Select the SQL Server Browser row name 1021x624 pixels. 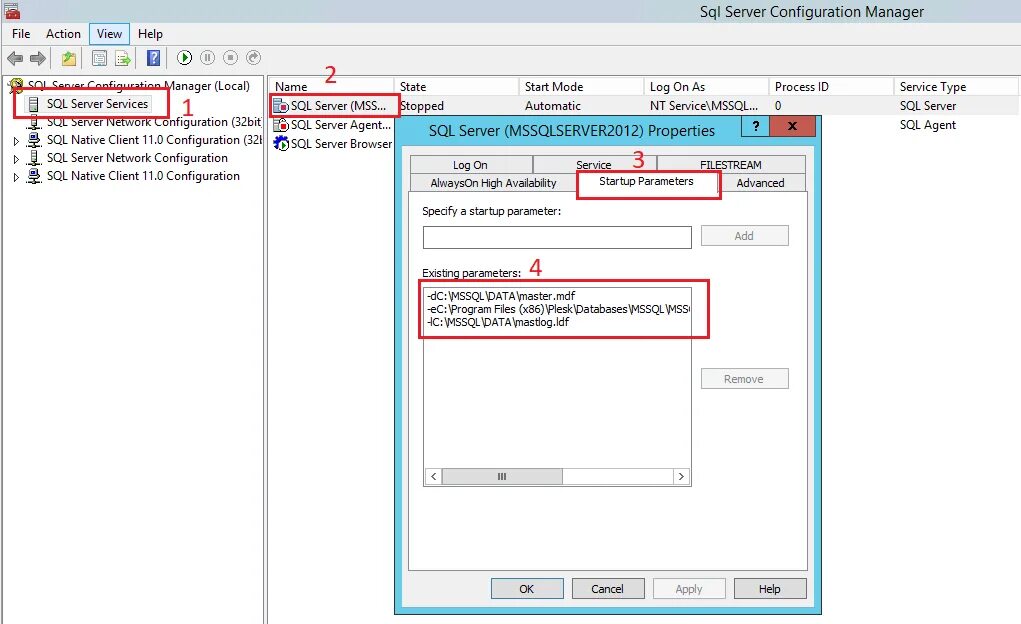pyautogui.click(x=341, y=143)
